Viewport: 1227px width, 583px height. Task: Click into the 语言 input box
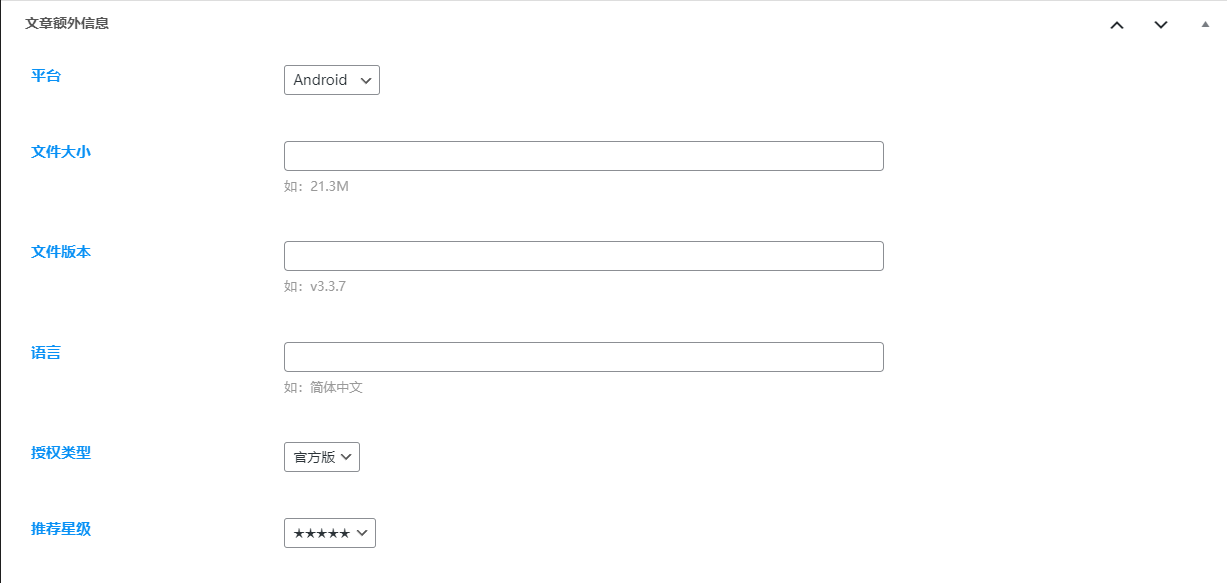pyautogui.click(x=583, y=357)
